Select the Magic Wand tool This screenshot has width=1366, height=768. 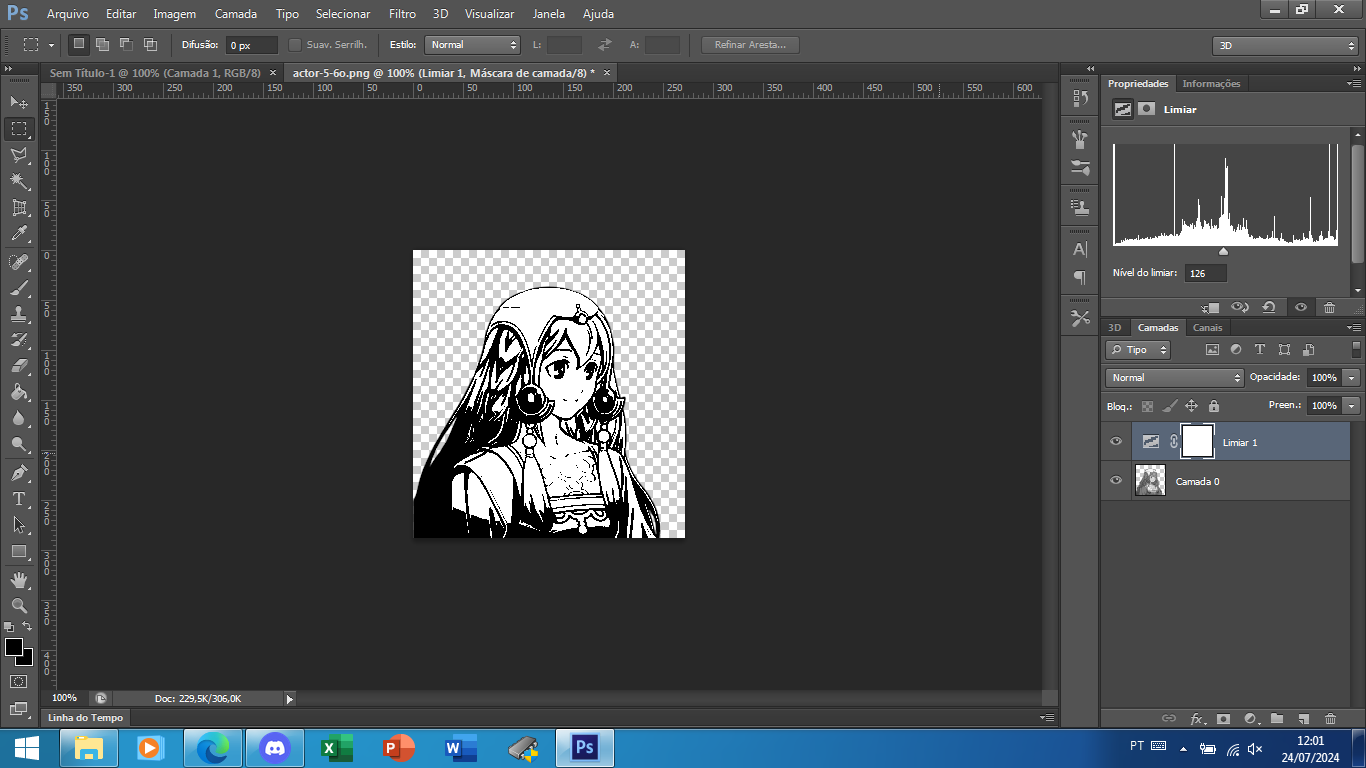tap(19, 181)
